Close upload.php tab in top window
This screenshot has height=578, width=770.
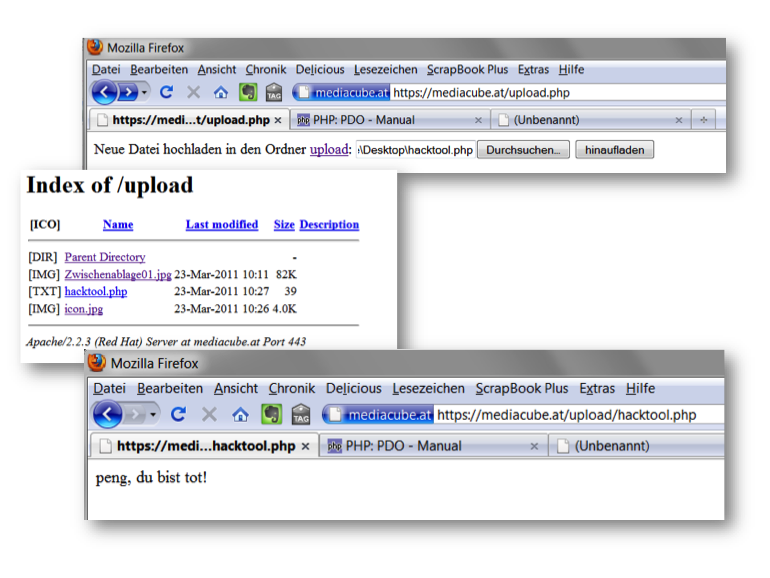pos(278,120)
